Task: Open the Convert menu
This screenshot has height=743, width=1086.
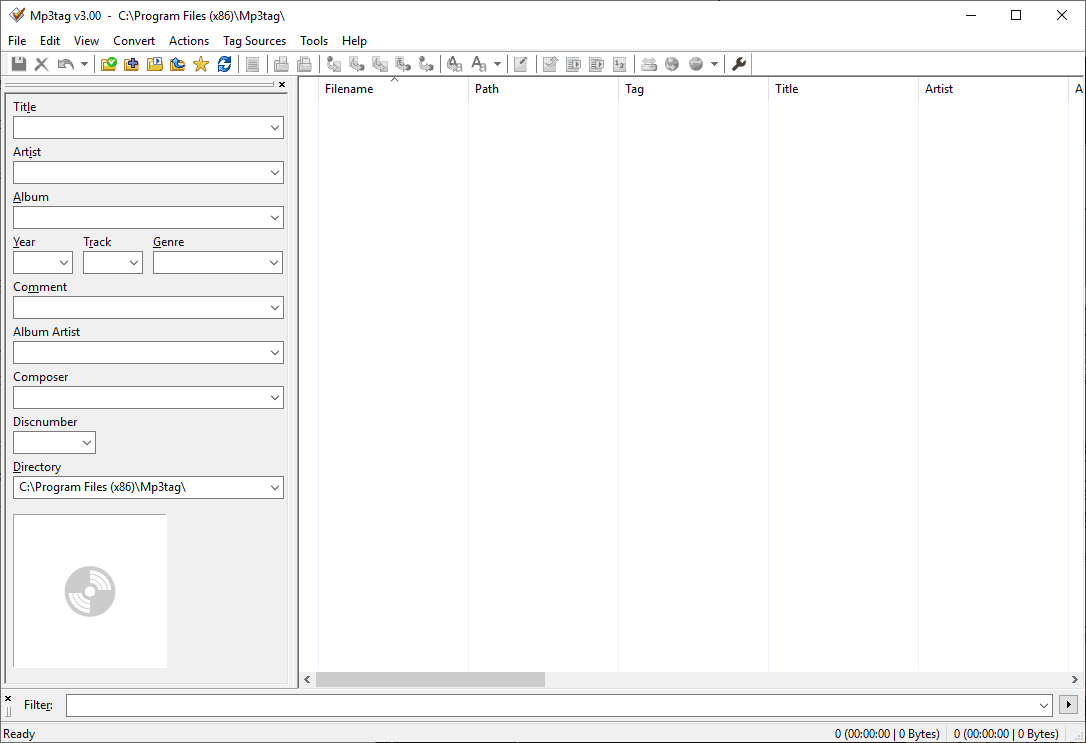Action: pos(134,41)
